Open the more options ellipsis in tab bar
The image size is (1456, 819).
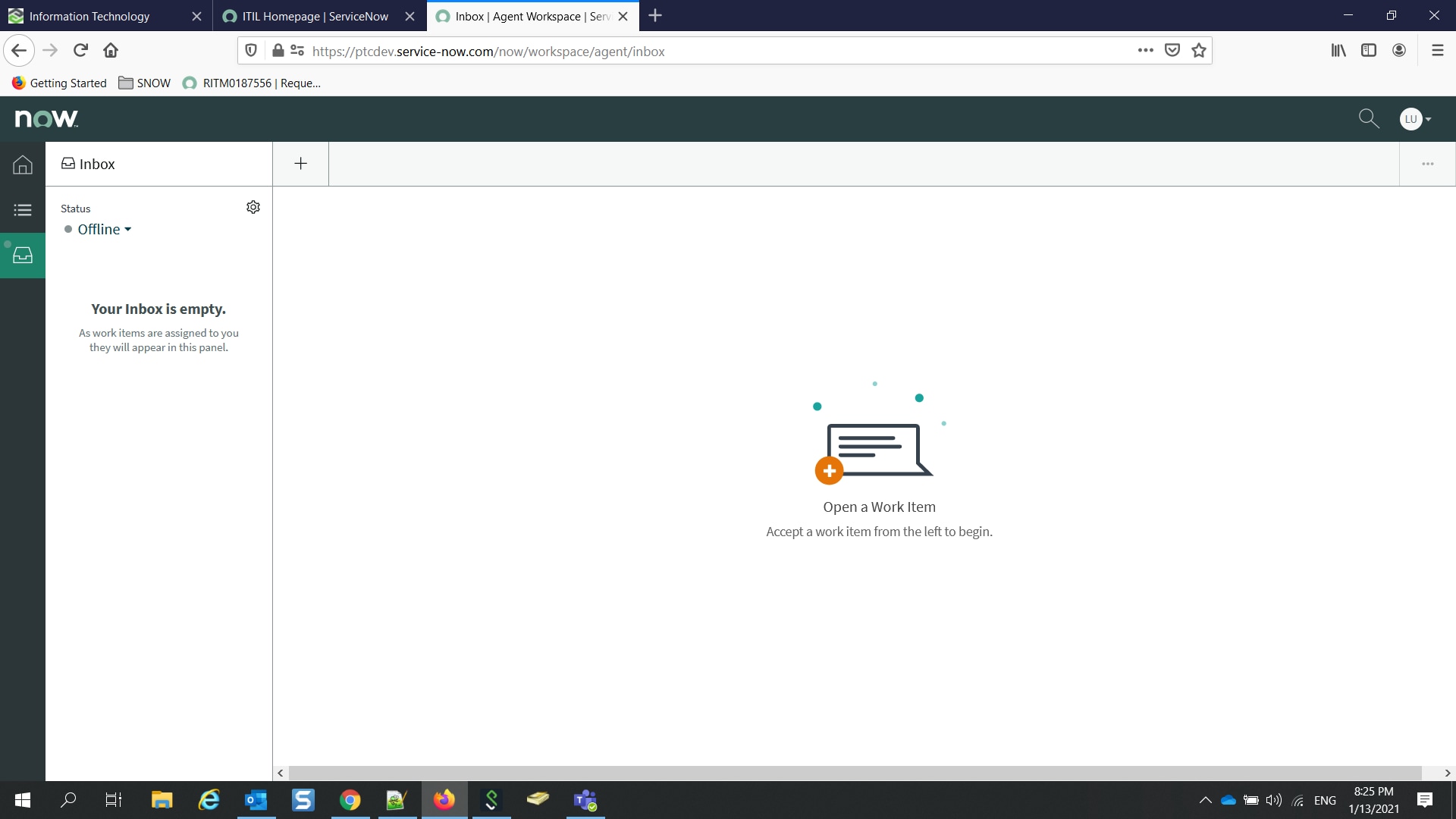(x=1427, y=164)
